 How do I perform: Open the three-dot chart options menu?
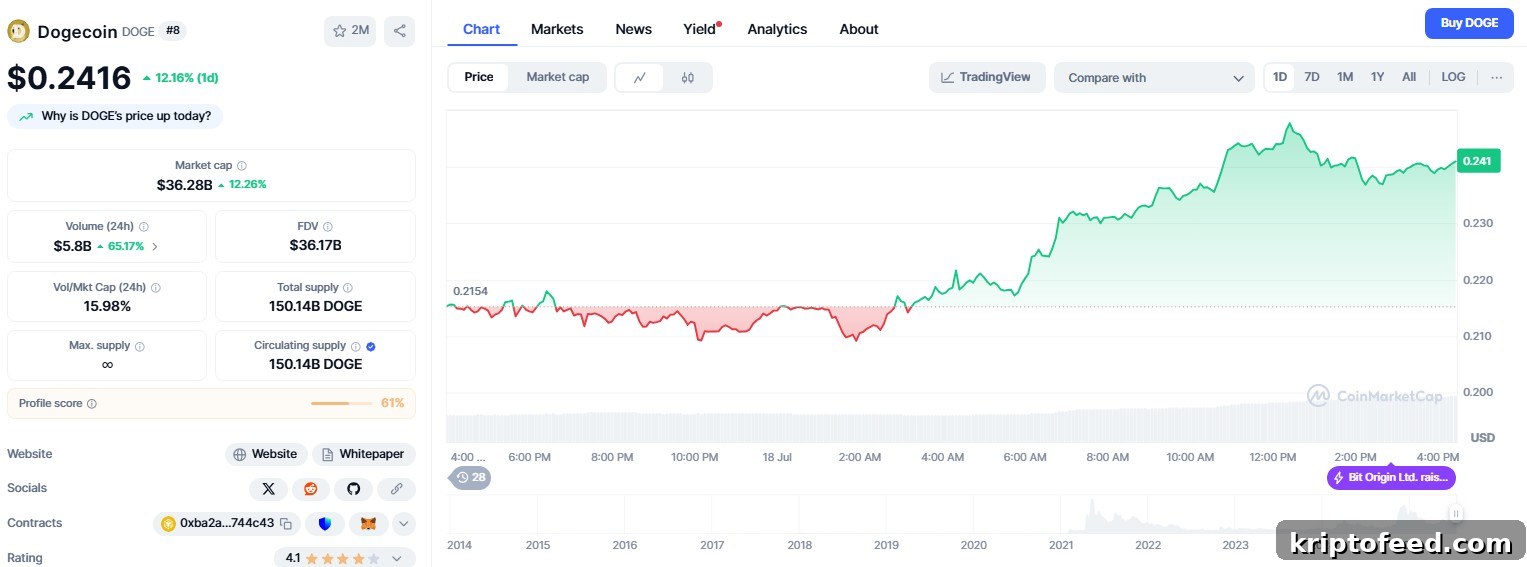tap(1496, 77)
